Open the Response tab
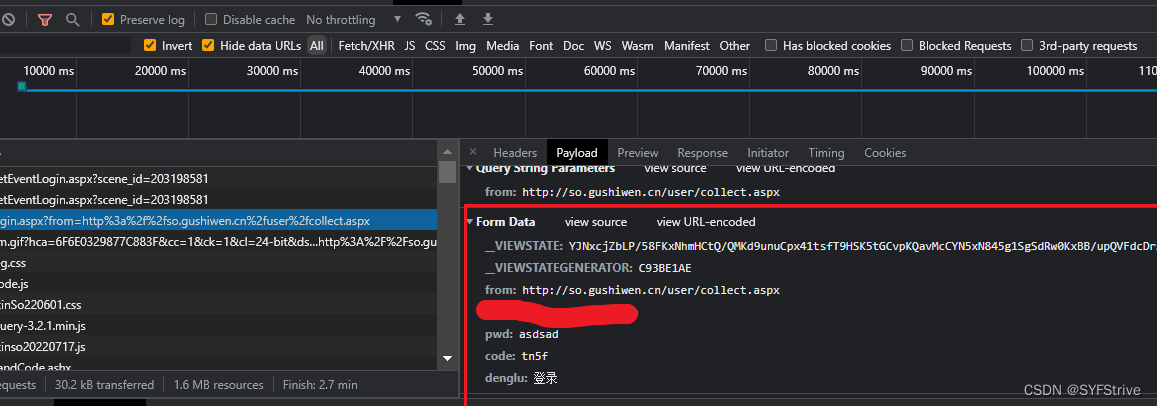This screenshot has height=406, width=1157. click(x=702, y=153)
